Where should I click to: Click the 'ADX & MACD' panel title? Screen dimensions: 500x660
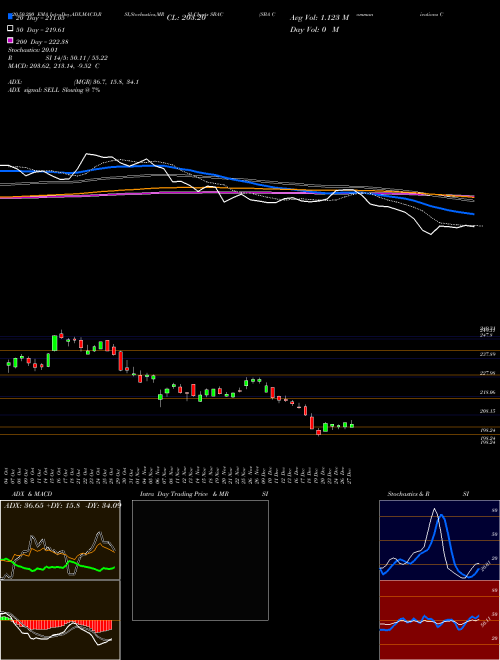click(x=32, y=494)
